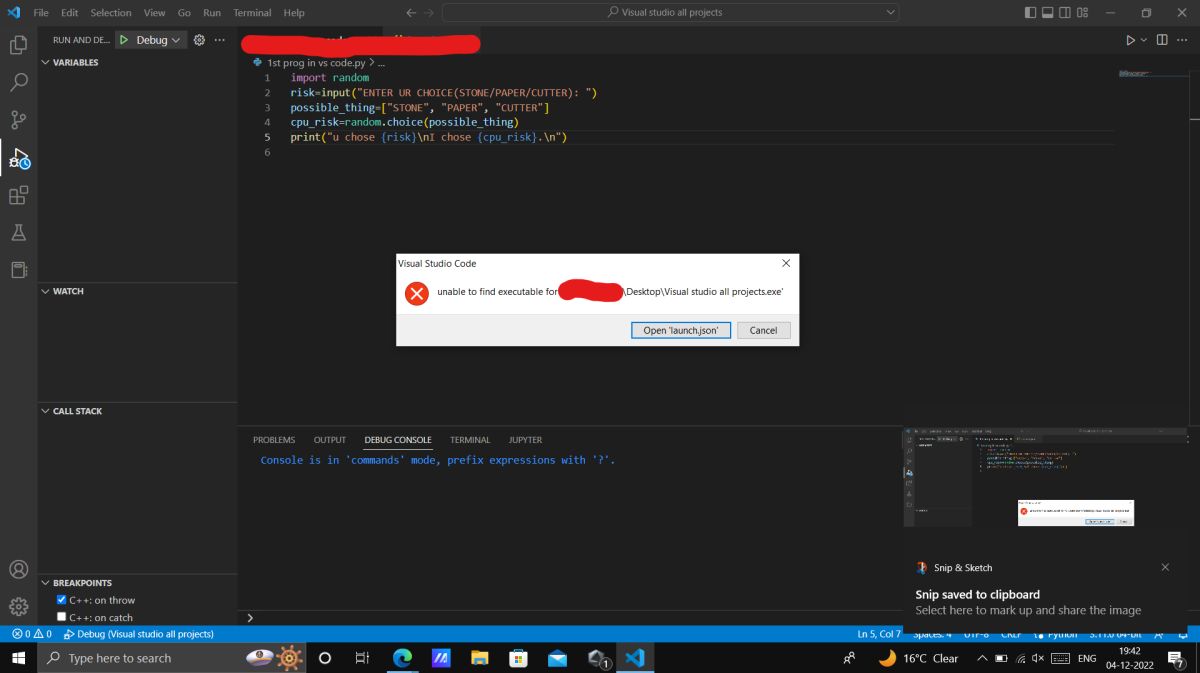The width and height of the screenshot is (1200, 673).
Task: Open dropdown beside the Run Python file button
Action: 1144,40
